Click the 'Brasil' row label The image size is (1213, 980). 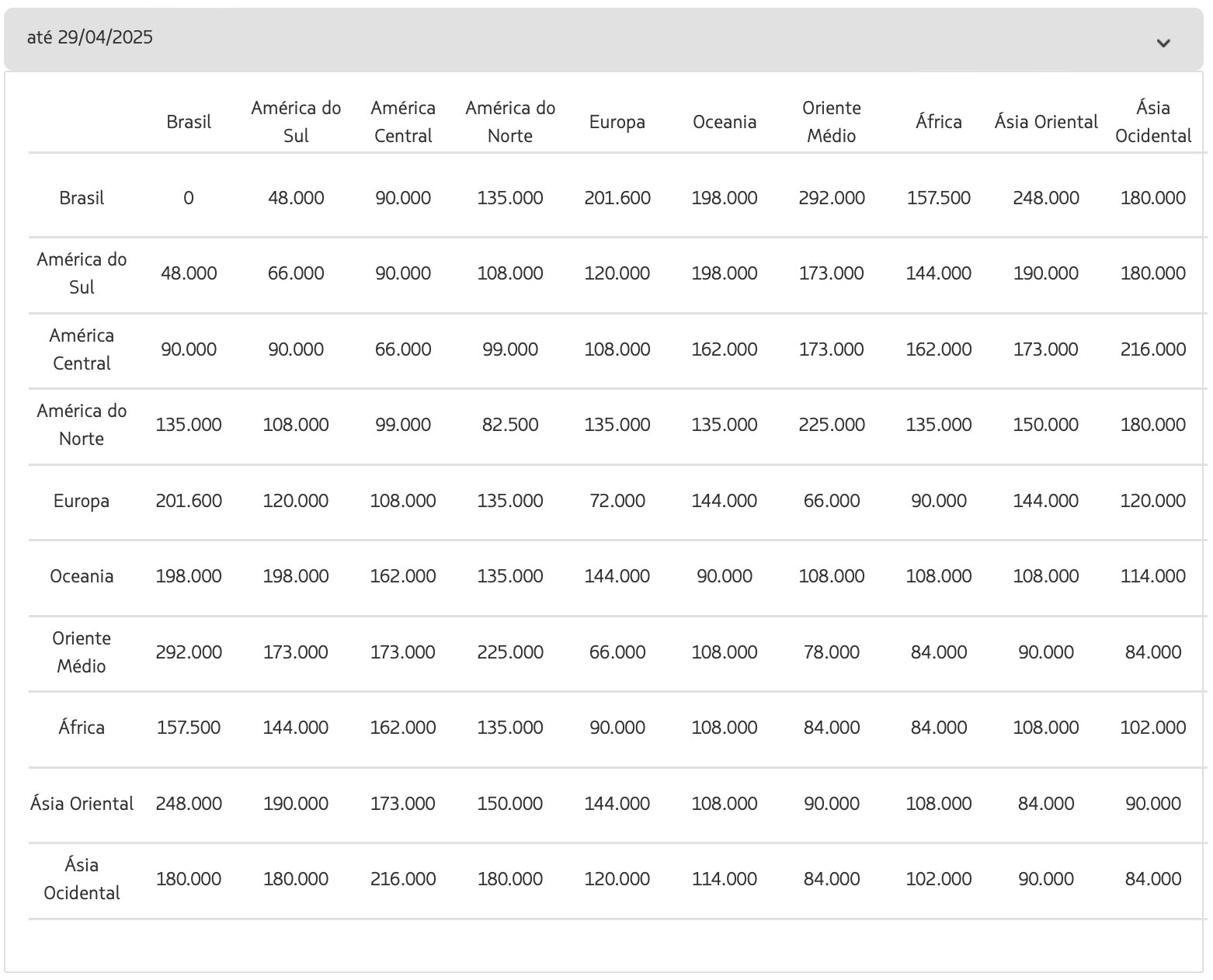pyautogui.click(x=82, y=198)
